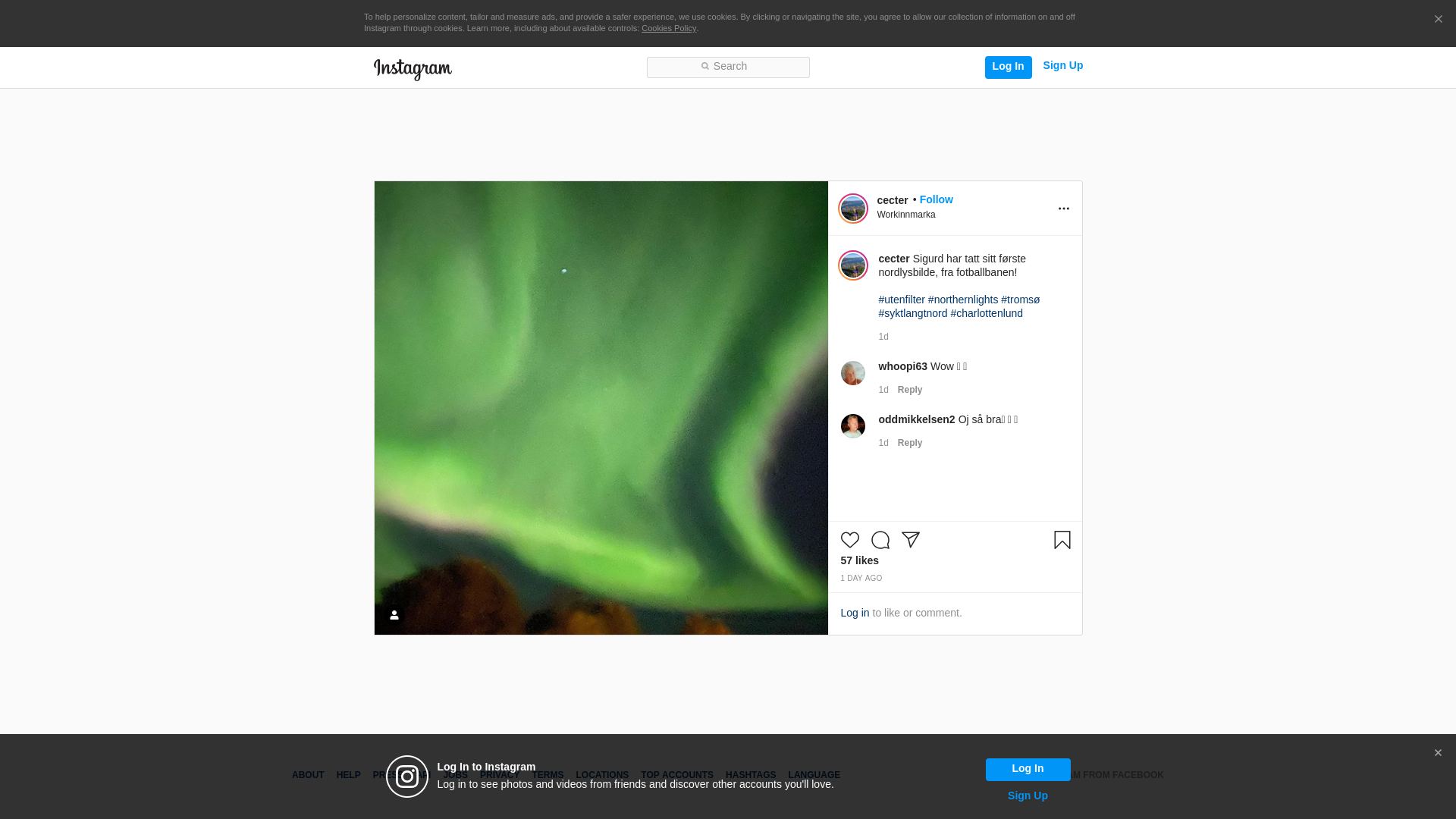Dismiss the cookie notice banner
Image resolution: width=1456 pixels, height=819 pixels.
(x=1438, y=20)
